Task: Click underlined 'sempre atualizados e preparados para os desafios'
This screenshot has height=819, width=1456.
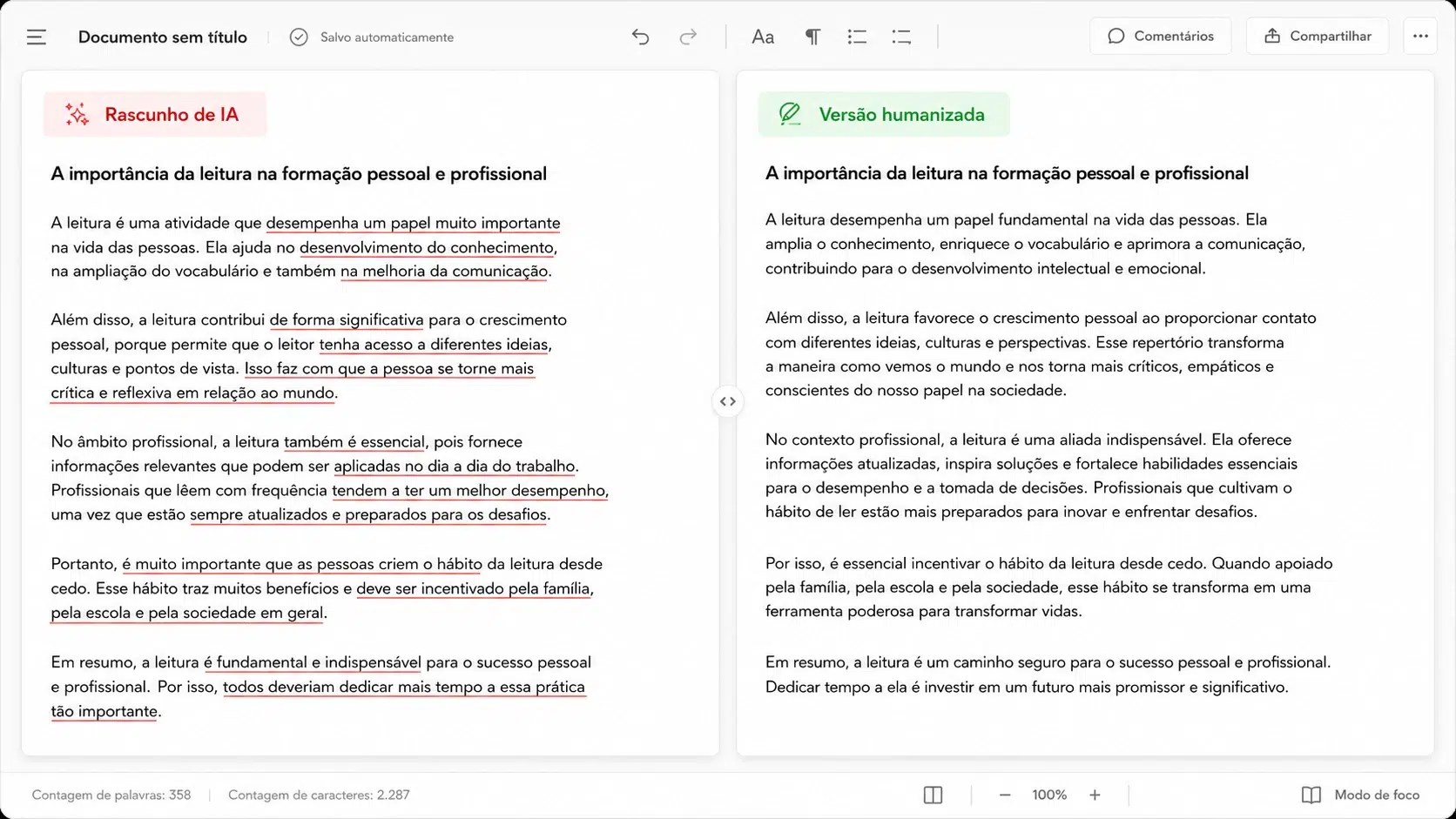Action: click(x=368, y=514)
